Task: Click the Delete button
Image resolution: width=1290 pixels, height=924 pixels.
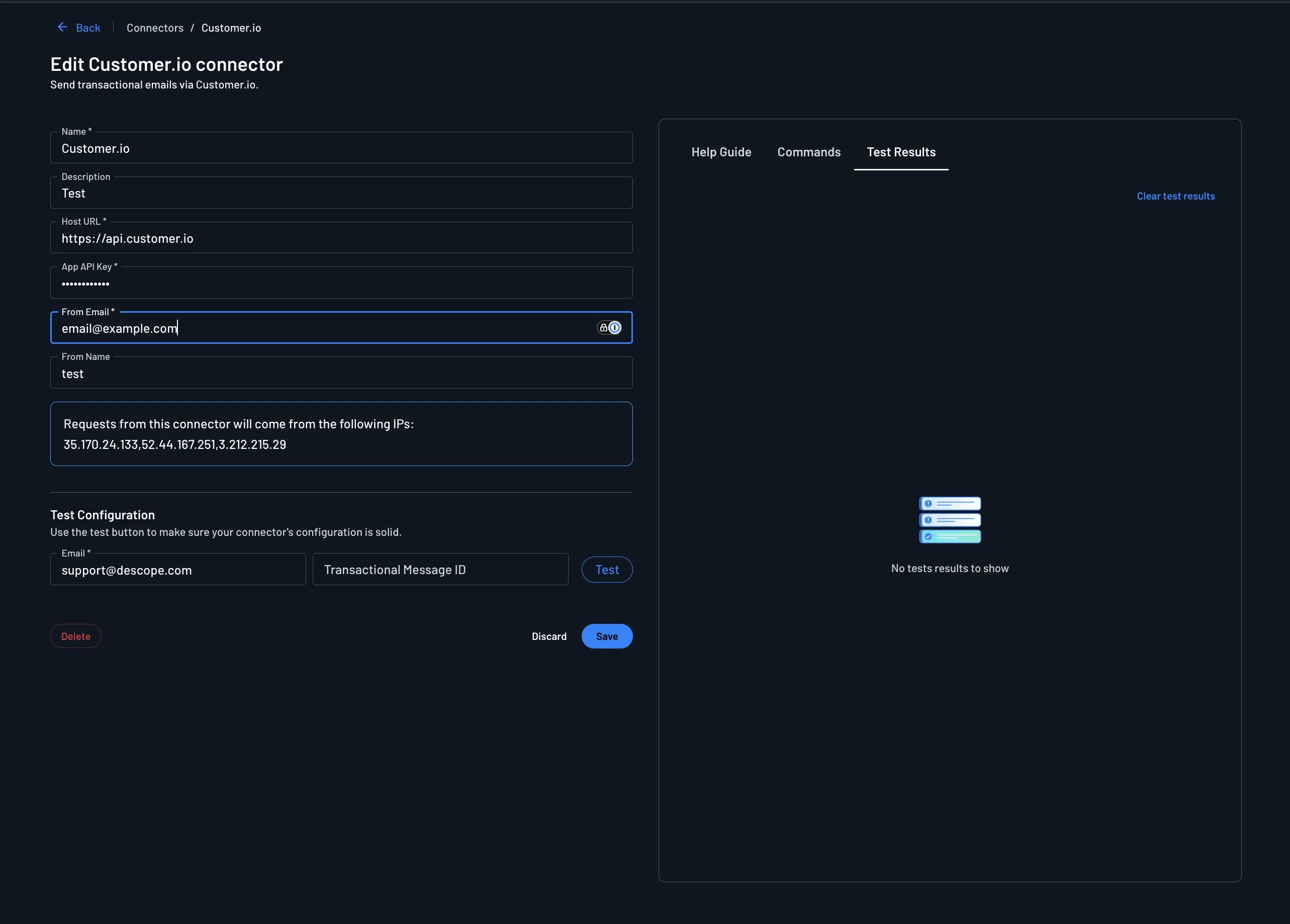Action: pos(75,636)
